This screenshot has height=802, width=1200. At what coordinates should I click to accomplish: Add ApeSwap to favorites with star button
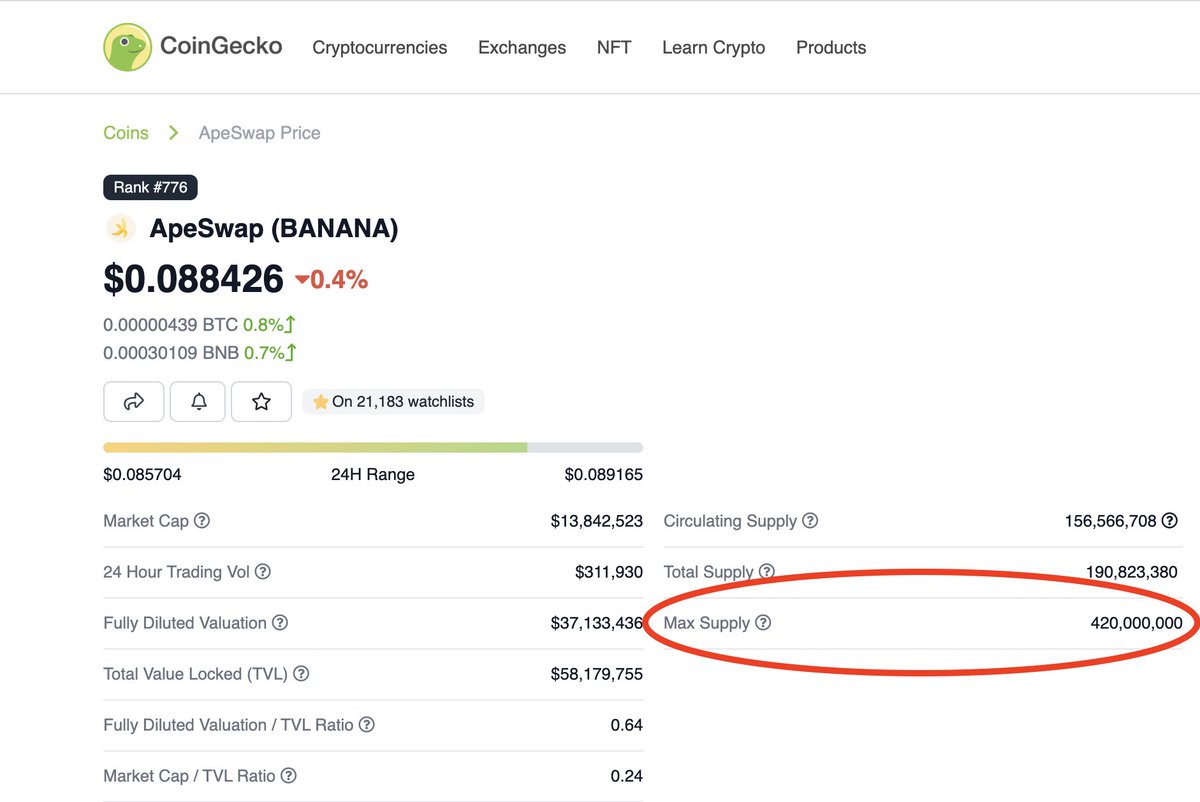261,402
